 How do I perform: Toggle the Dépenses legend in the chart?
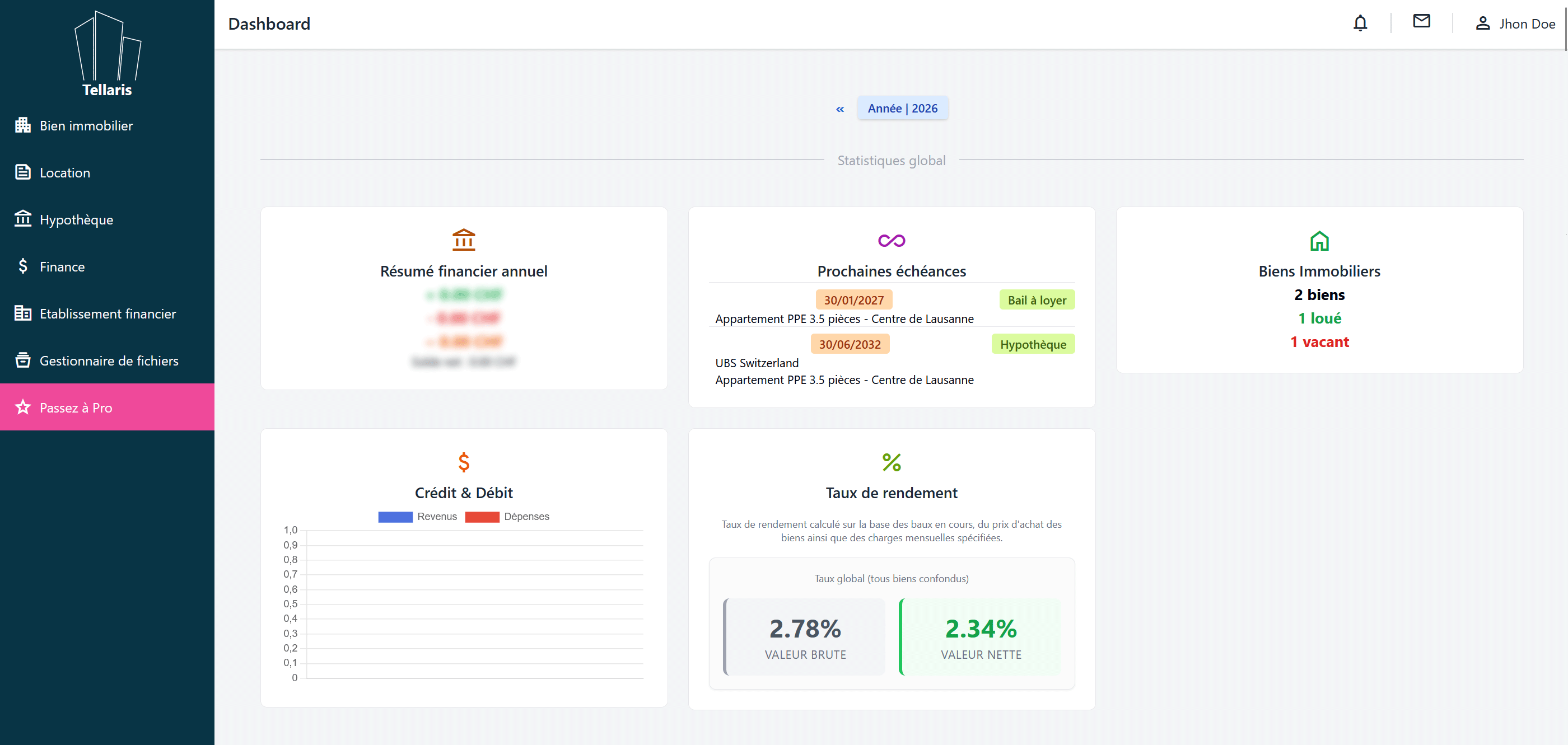pos(526,516)
